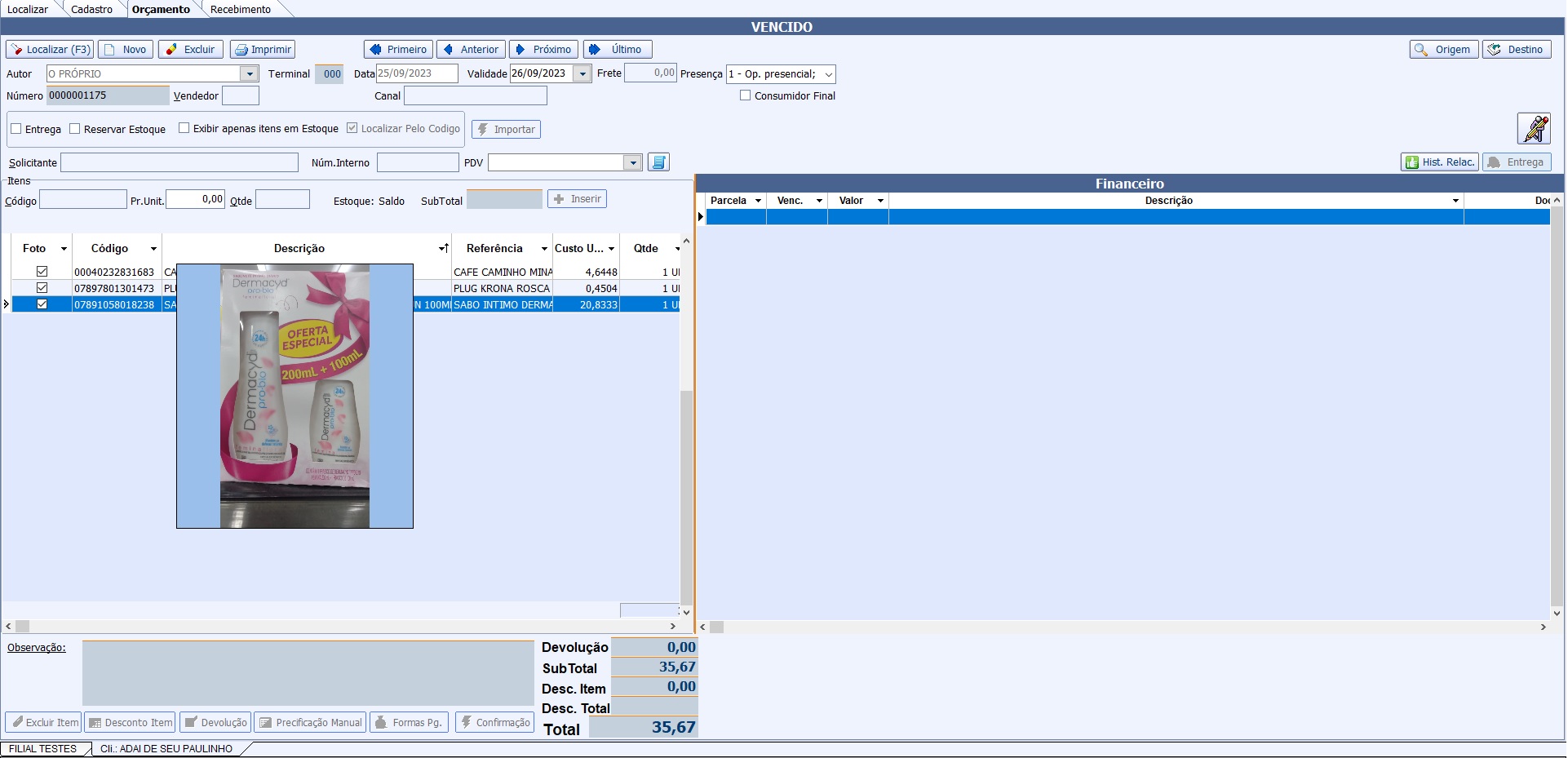Click the Dermacyd product photo
The width and height of the screenshot is (1568, 758).
pos(295,396)
